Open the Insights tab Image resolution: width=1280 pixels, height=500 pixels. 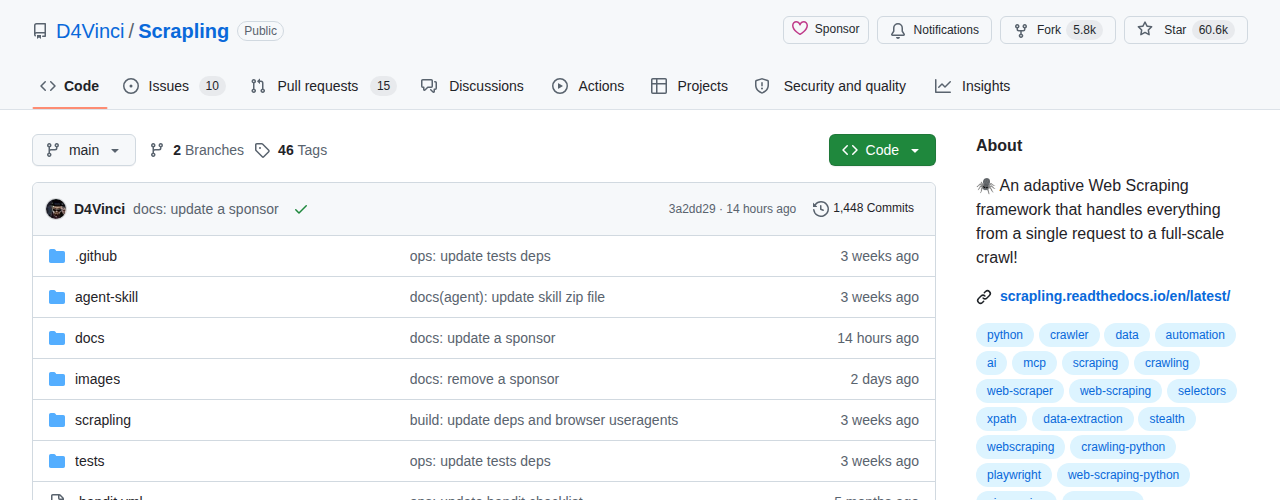coord(972,86)
